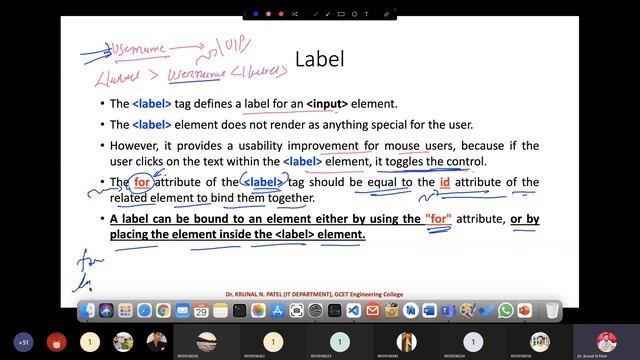Open Microsoft Word from the dock
The image size is (640, 360).
[429, 311]
